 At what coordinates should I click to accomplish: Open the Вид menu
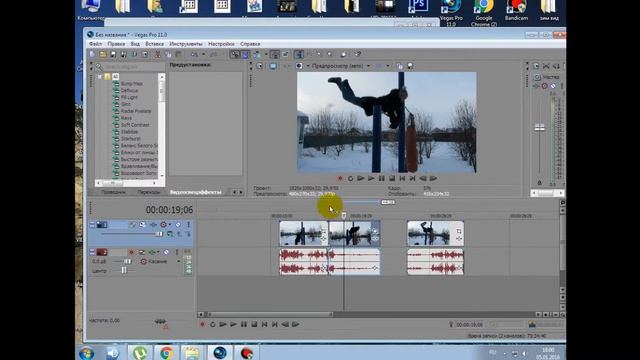point(135,44)
